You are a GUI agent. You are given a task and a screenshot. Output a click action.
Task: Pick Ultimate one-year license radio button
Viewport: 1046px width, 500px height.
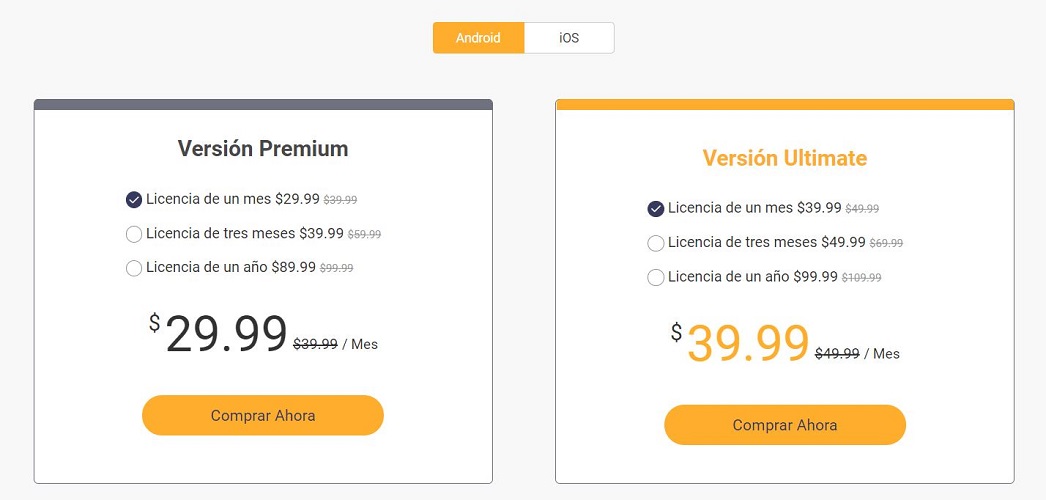656,277
